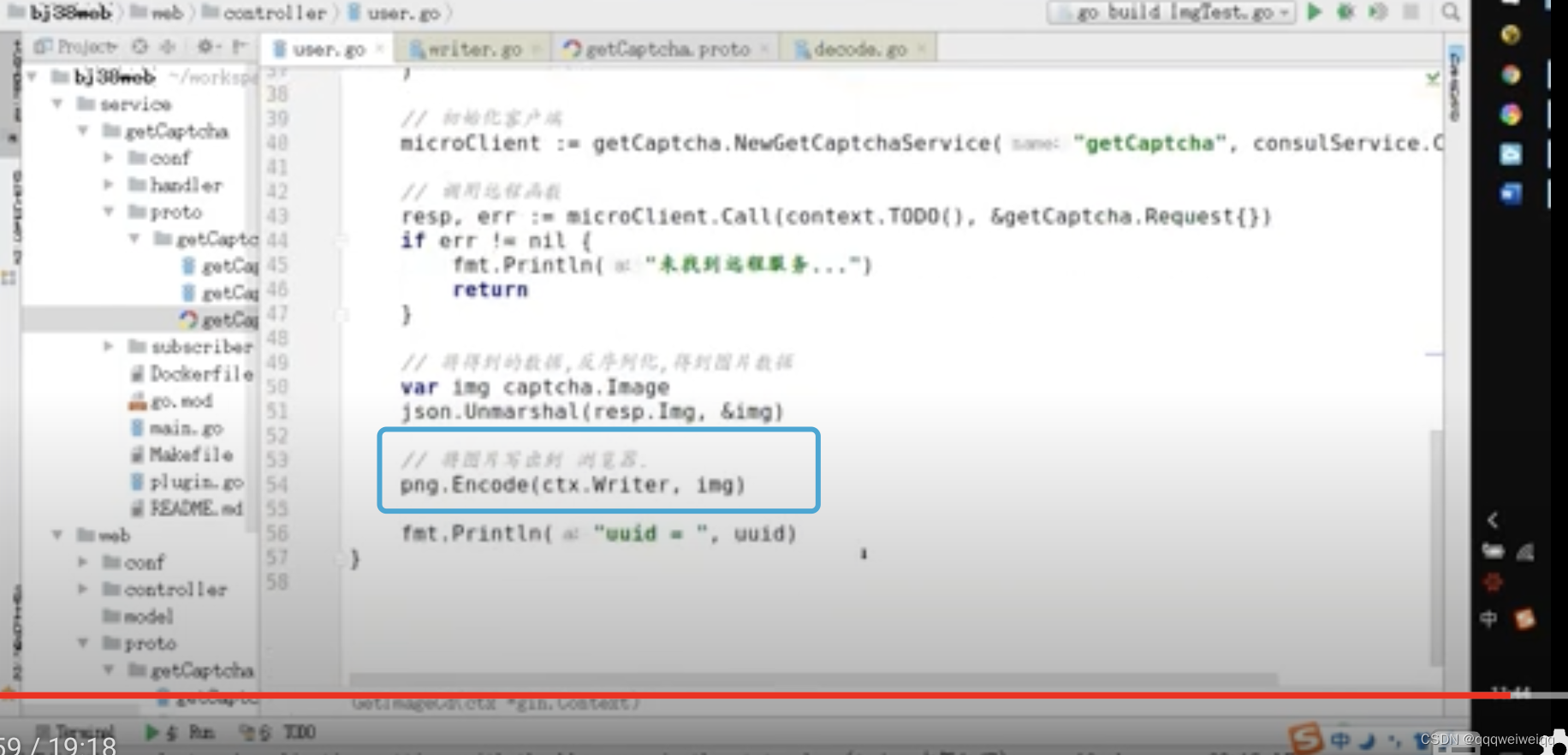1568x755 pixels.
Task: Click the left-pointing arrow in the right dark panel
Action: click(1493, 520)
